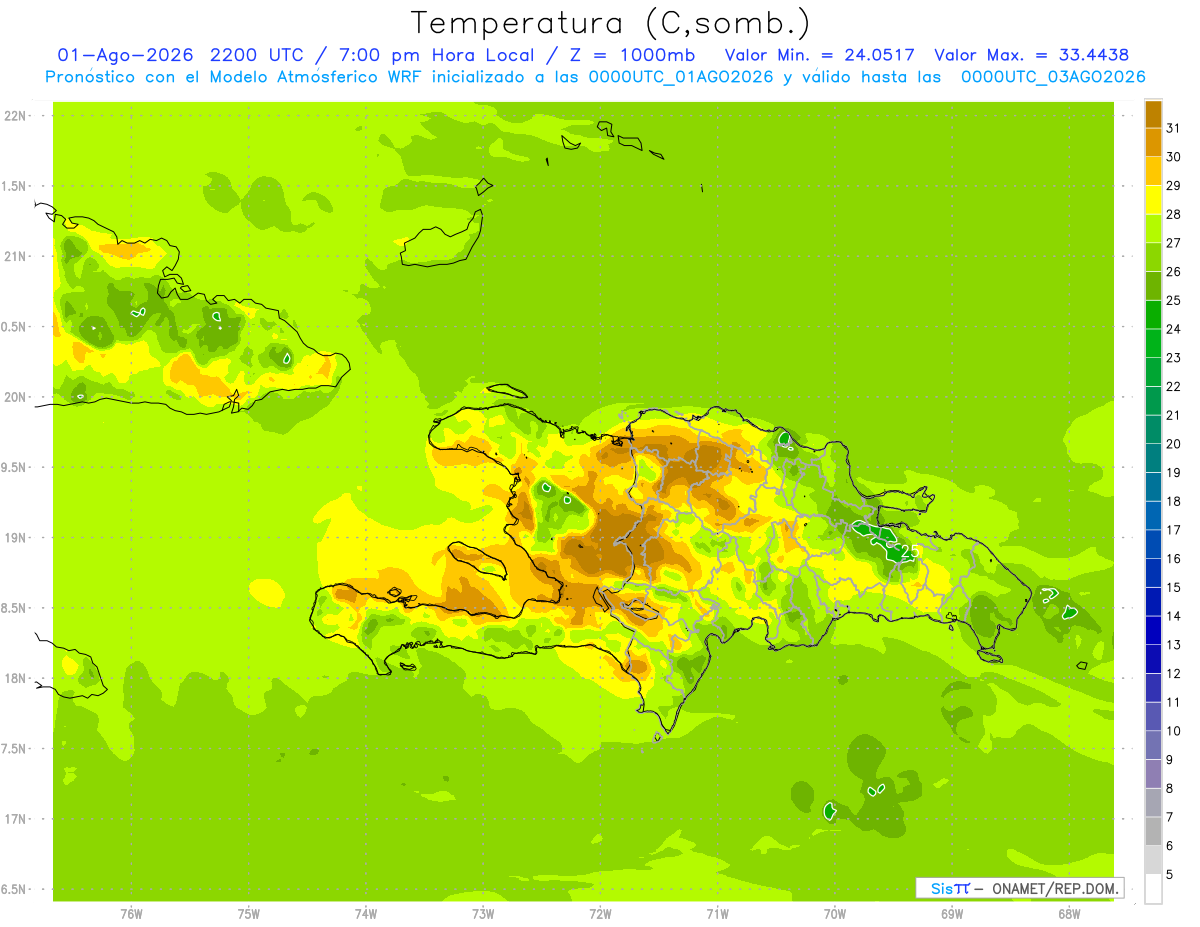This screenshot has height=927, width=1200.
Task: Click the "18N" latitude axis label
Action: (15, 678)
